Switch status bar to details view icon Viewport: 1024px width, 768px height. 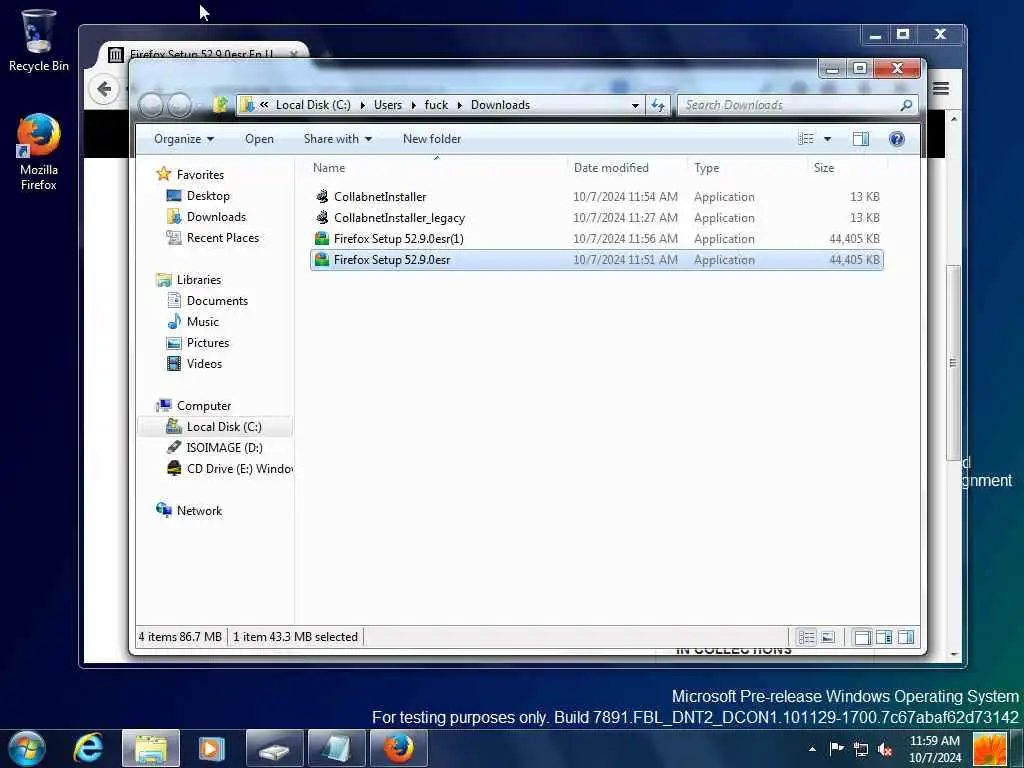tap(807, 637)
